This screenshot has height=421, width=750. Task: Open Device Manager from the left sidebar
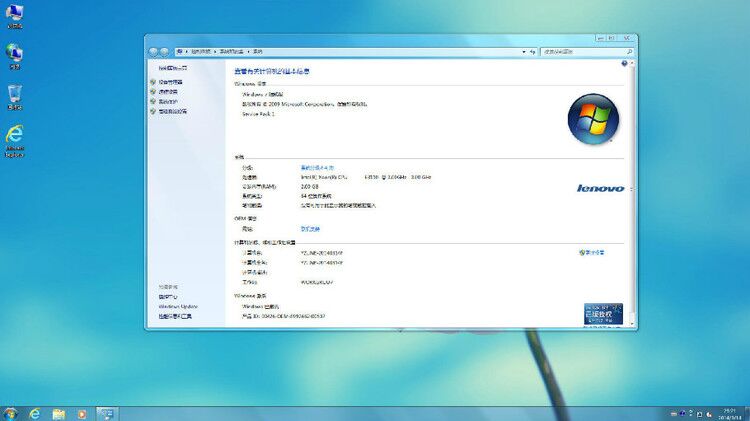tap(171, 82)
